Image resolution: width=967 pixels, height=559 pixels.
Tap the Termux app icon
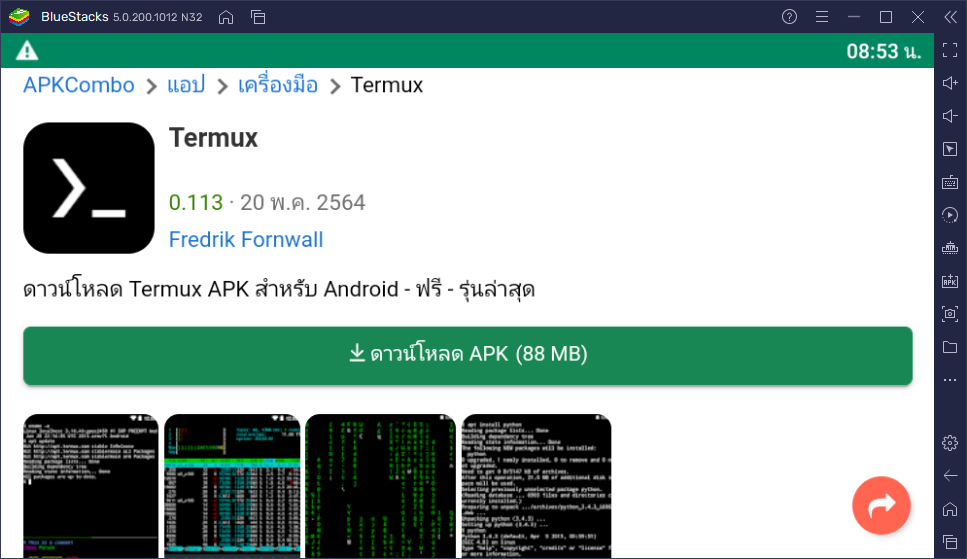tap(89, 188)
